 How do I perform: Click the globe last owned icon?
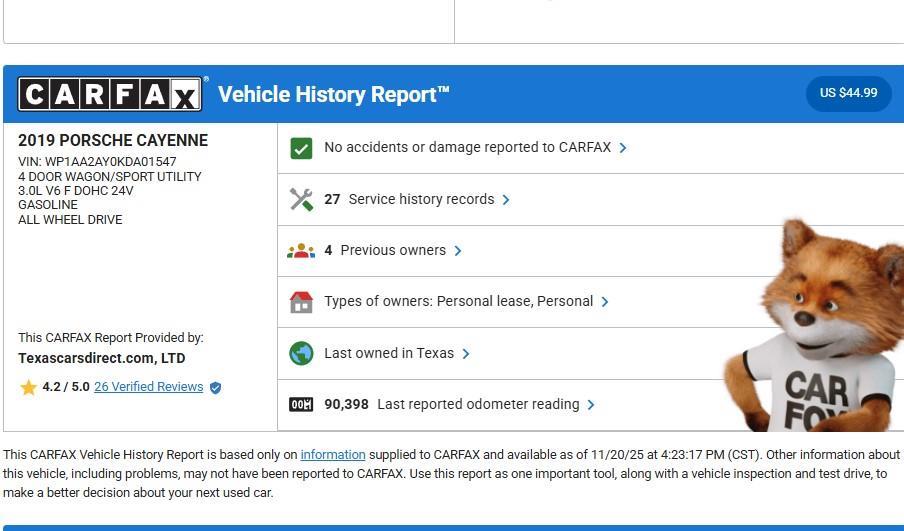(301, 353)
